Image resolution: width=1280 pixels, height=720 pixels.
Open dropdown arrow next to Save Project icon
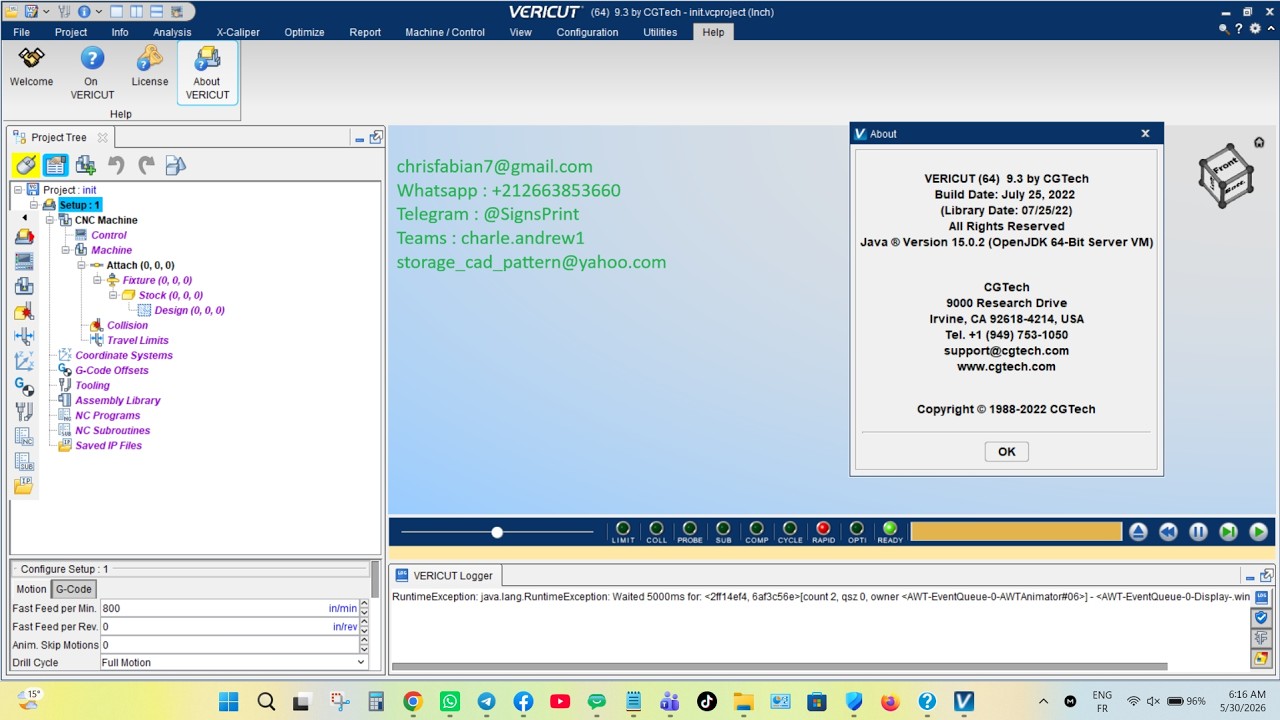click(46, 12)
